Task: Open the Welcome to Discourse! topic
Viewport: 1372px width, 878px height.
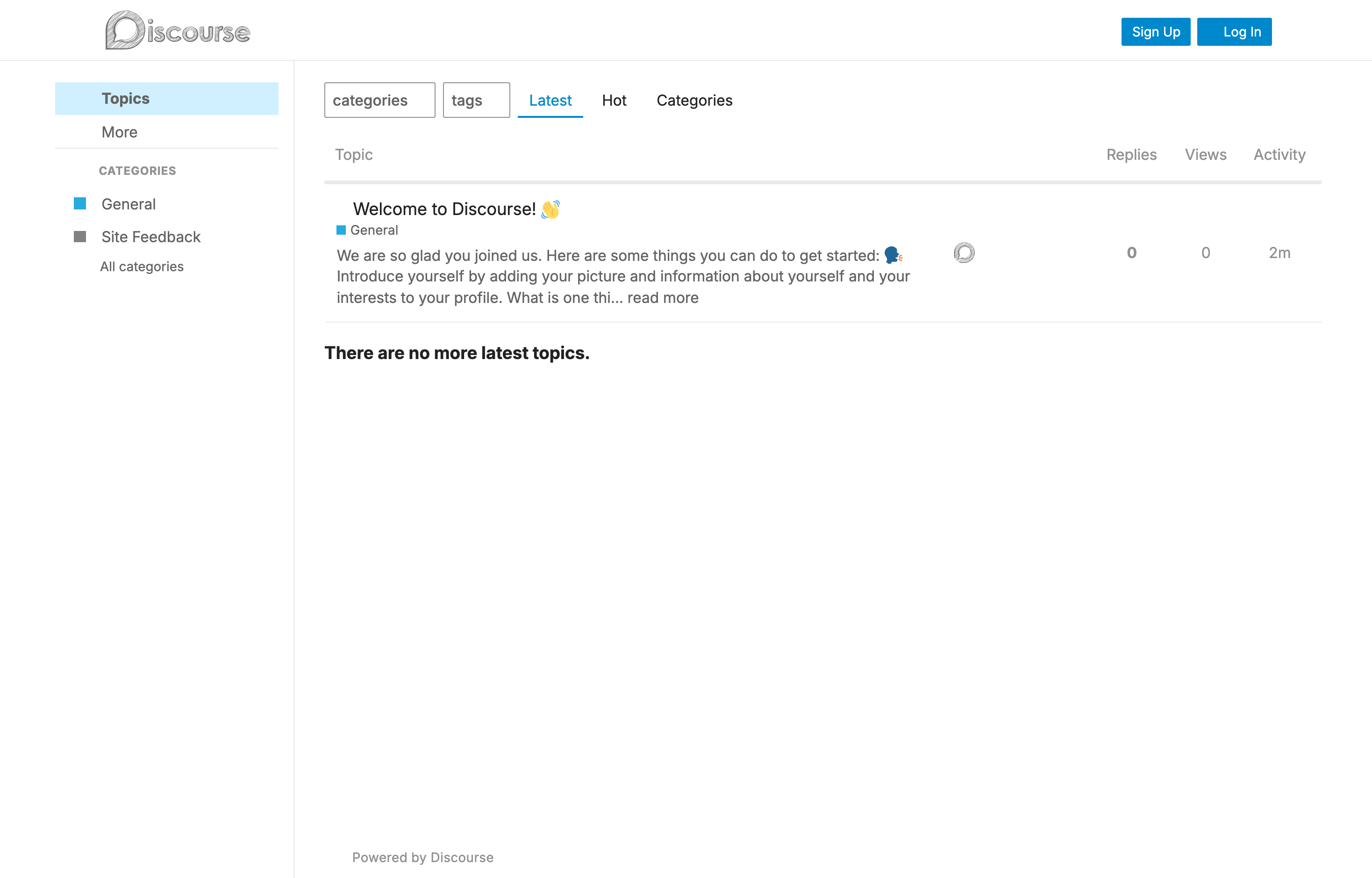Action: [444, 209]
